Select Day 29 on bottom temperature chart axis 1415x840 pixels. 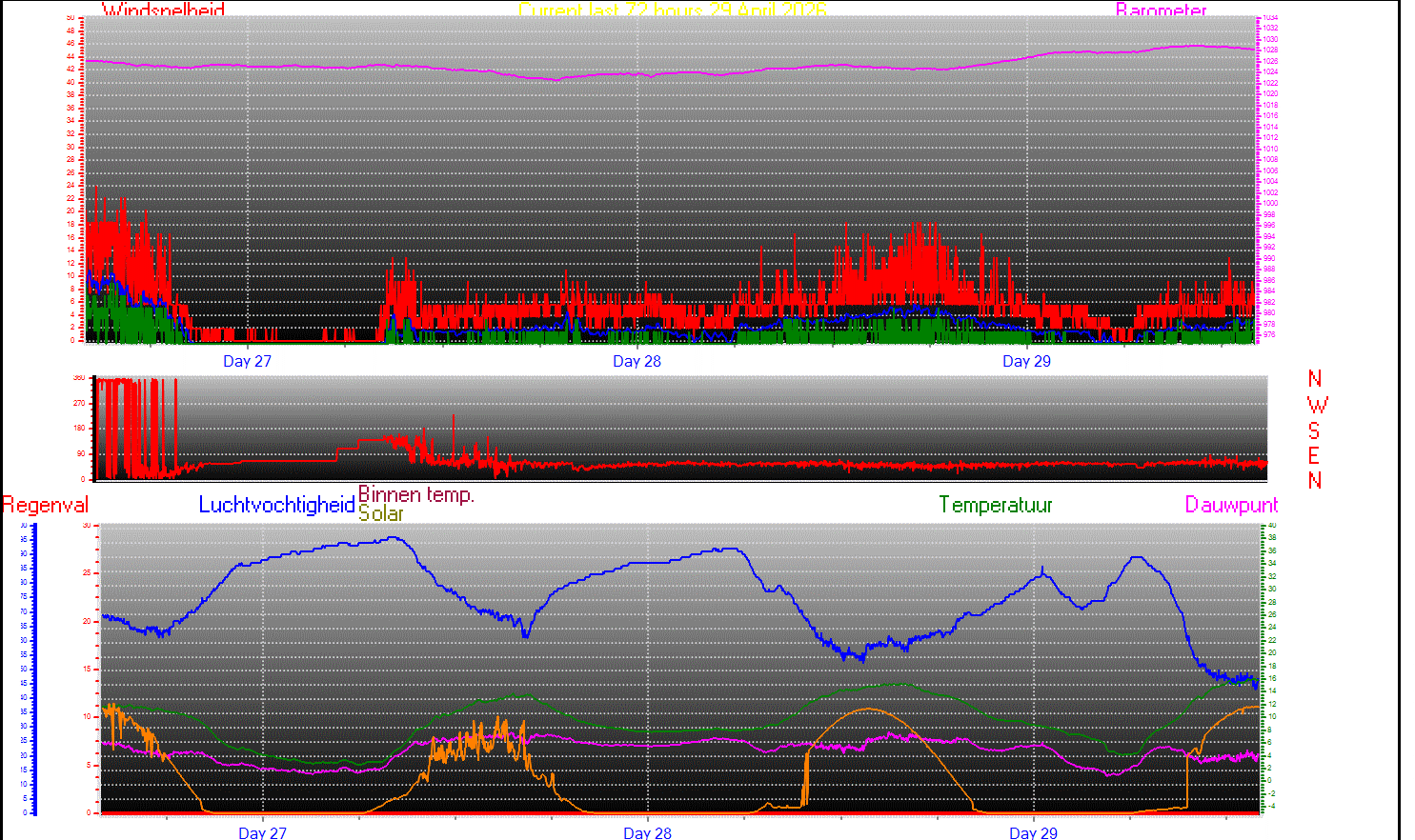1033,832
